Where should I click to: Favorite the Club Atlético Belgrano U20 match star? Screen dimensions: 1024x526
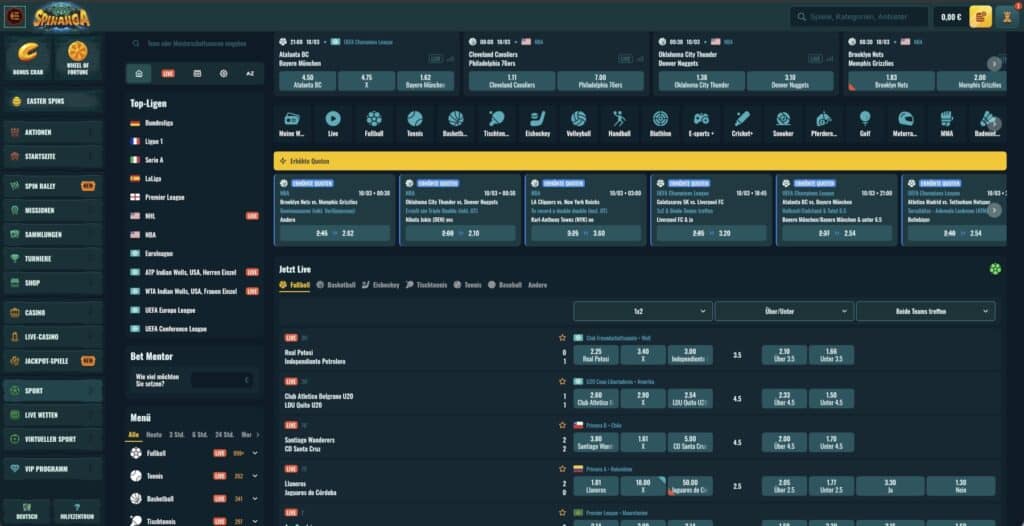[562, 381]
